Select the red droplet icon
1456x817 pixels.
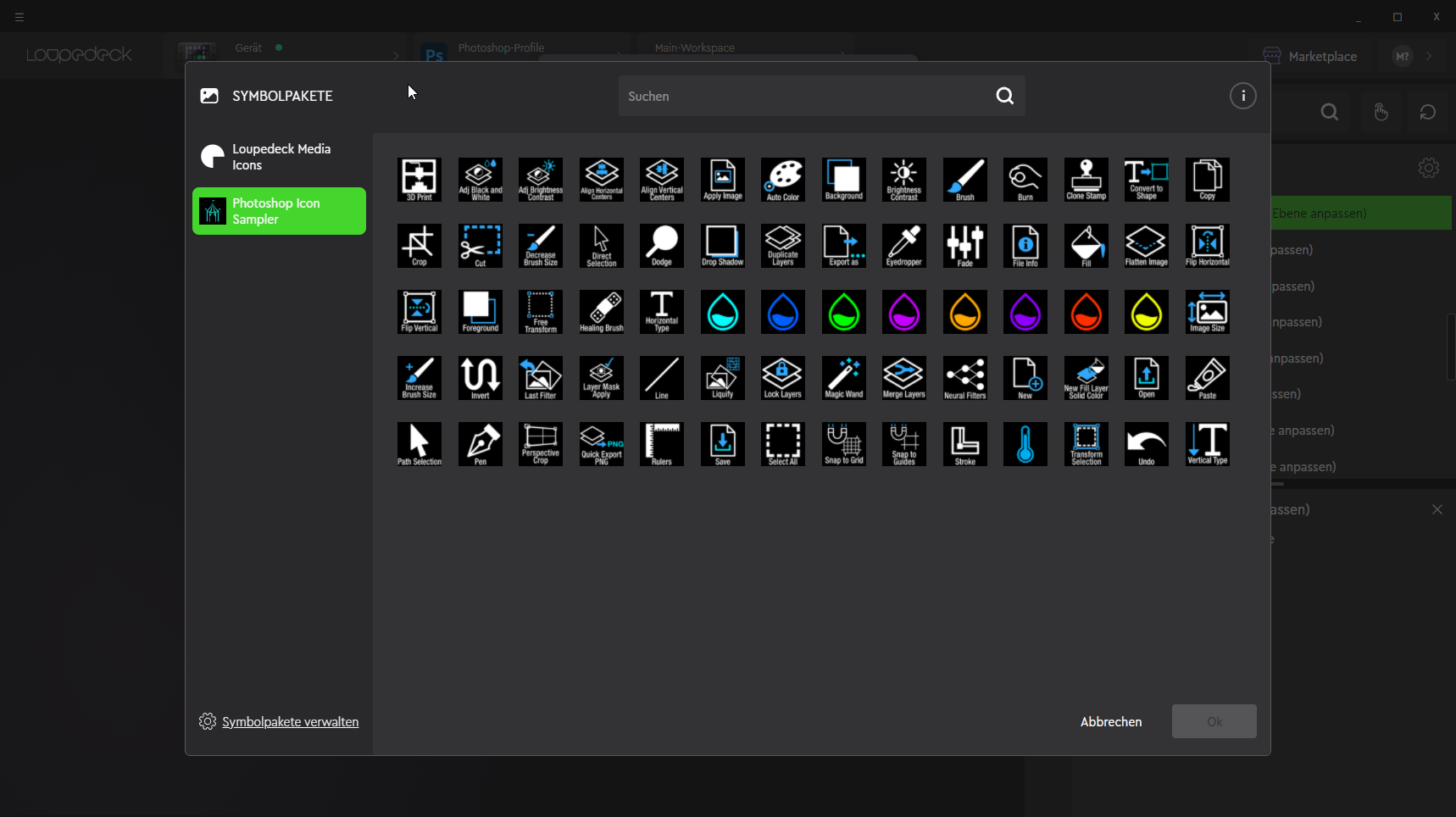(x=1086, y=312)
